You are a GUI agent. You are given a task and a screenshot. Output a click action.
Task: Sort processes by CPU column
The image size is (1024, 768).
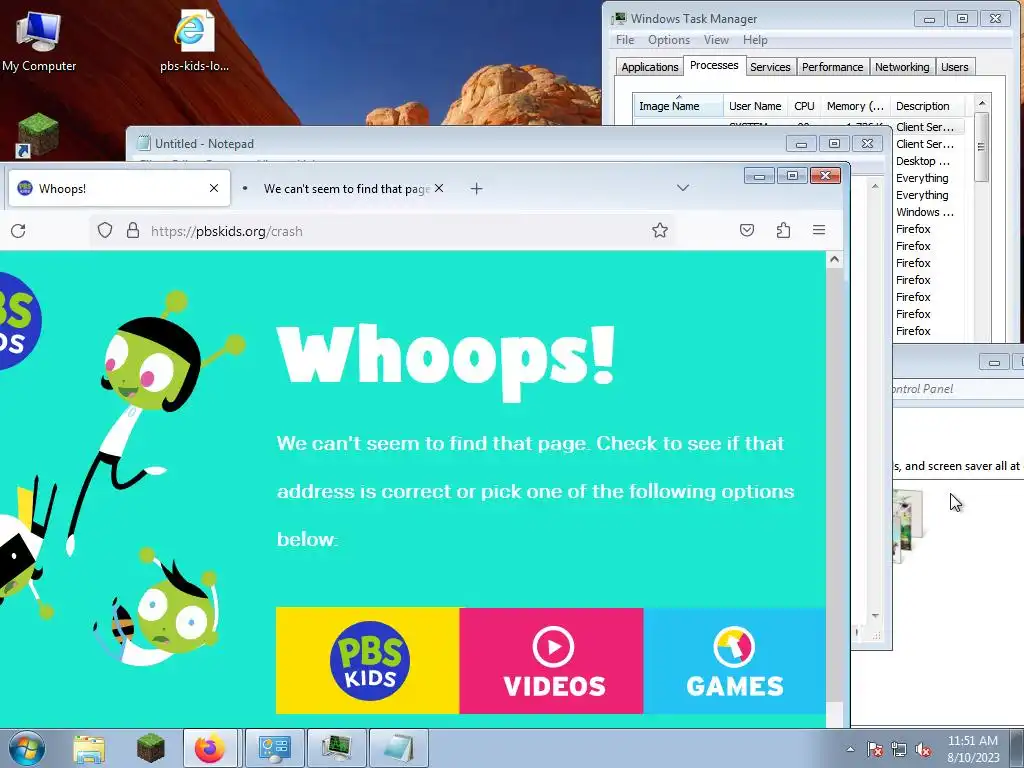[x=804, y=106]
